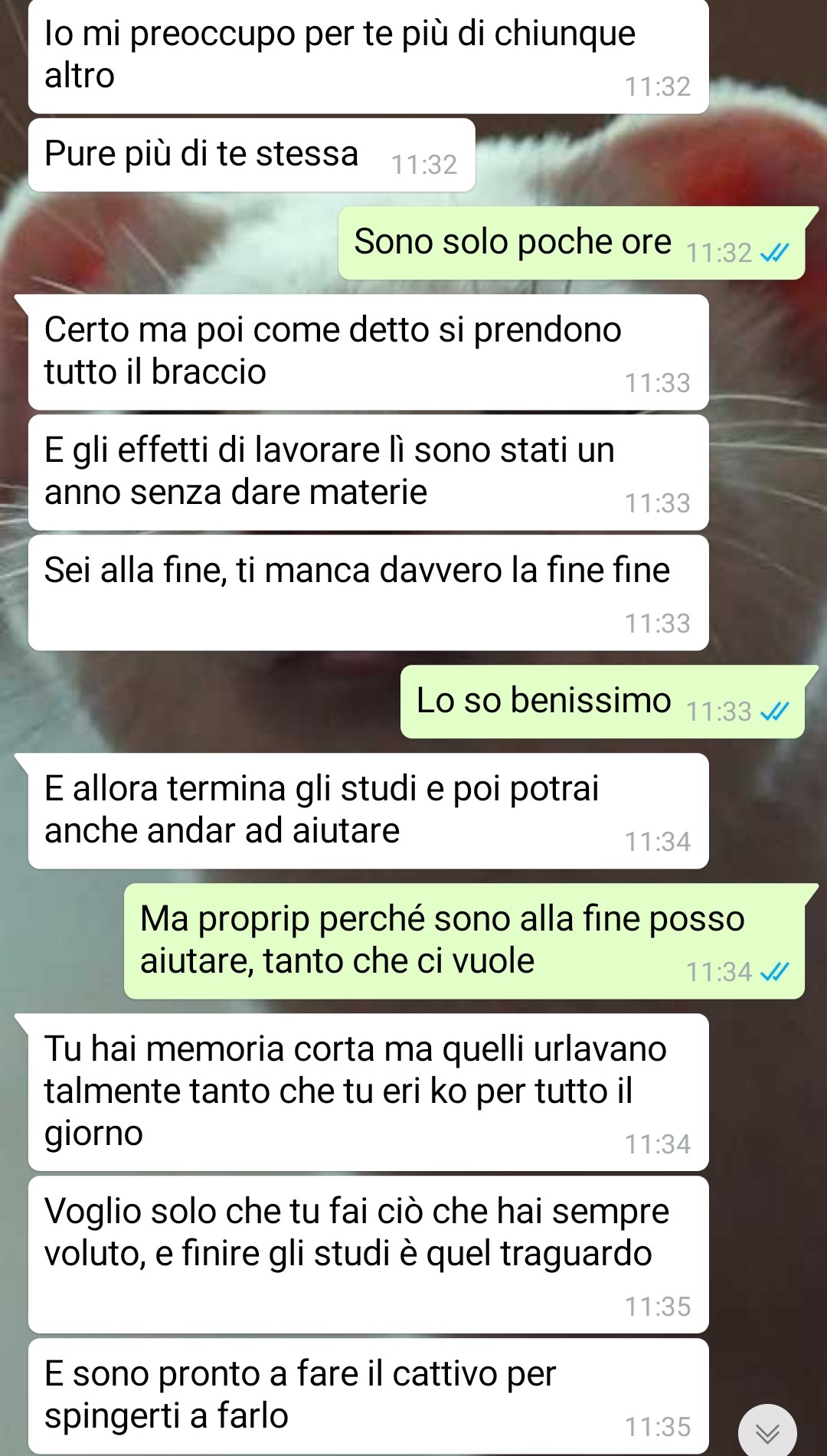Tap the read checkmarks on 'Lo so benissimo'

point(775,712)
